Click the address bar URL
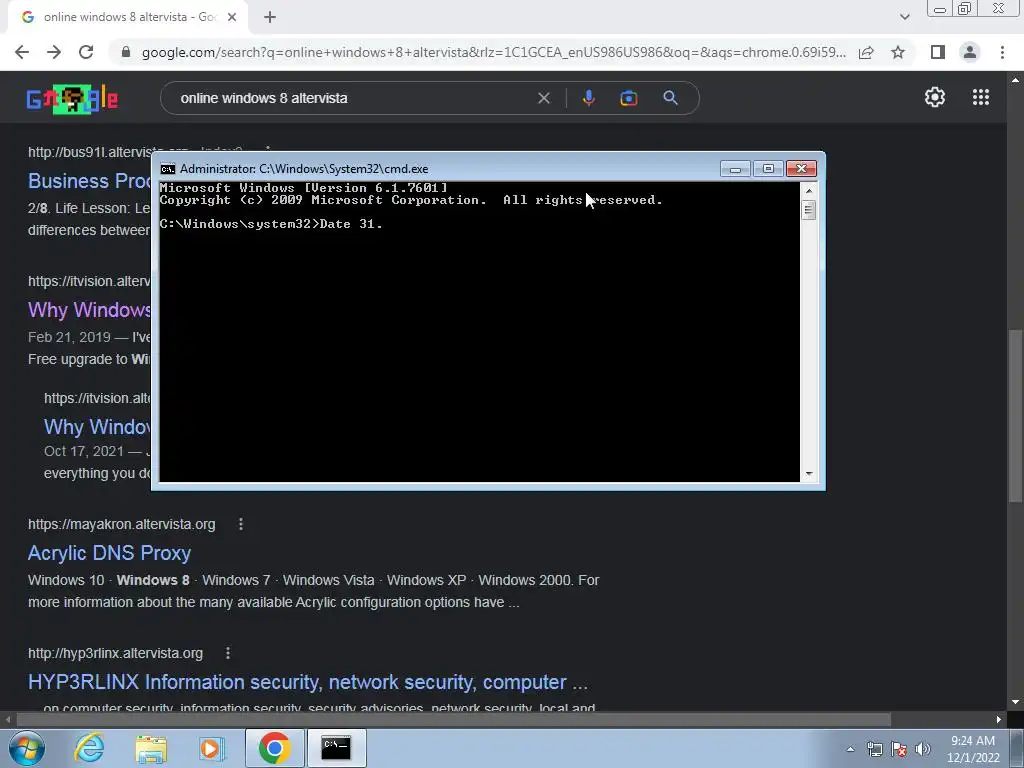This screenshot has width=1024, height=768. (x=493, y=52)
